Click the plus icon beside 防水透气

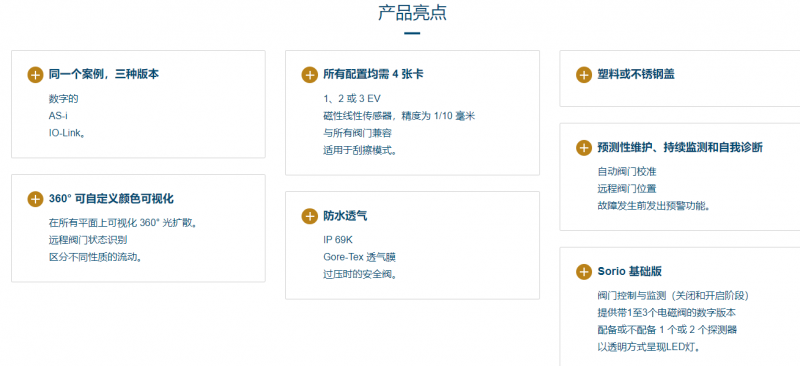tap(310, 216)
